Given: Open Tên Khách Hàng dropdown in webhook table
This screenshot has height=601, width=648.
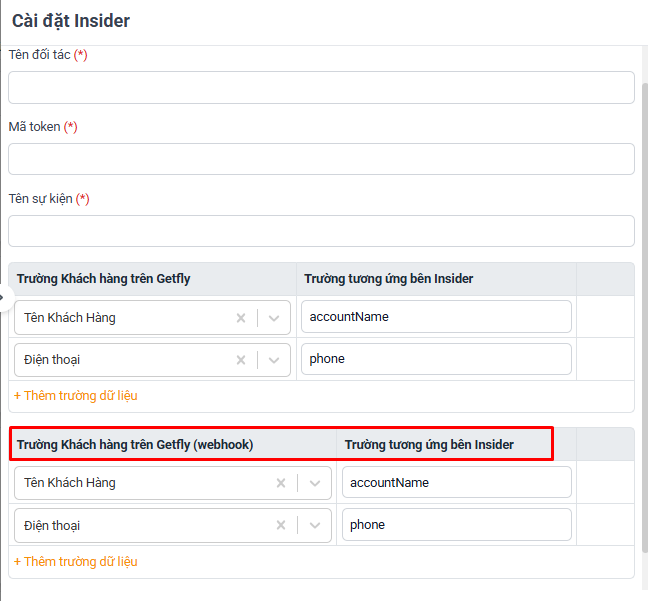Looking at the screenshot, I should (x=315, y=483).
